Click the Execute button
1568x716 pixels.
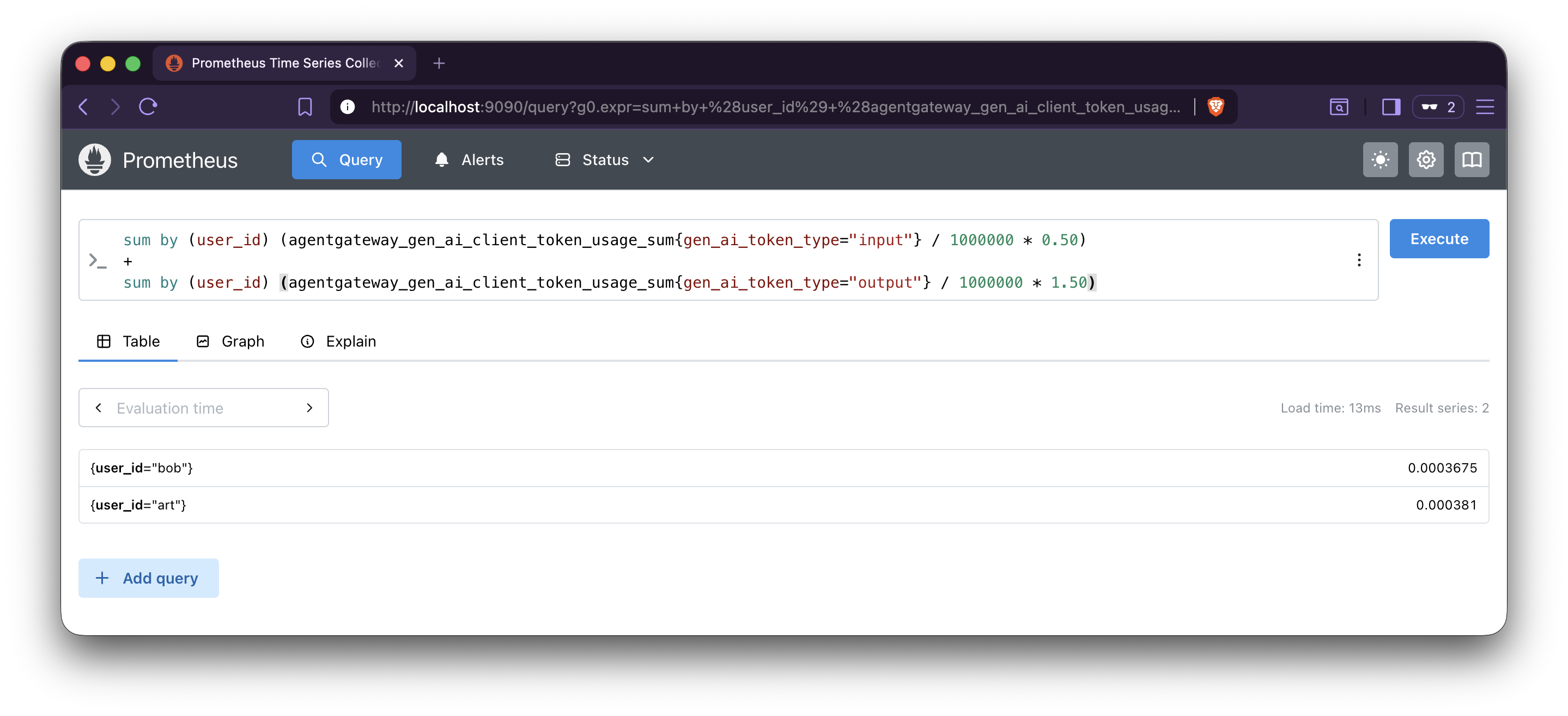pyautogui.click(x=1439, y=239)
